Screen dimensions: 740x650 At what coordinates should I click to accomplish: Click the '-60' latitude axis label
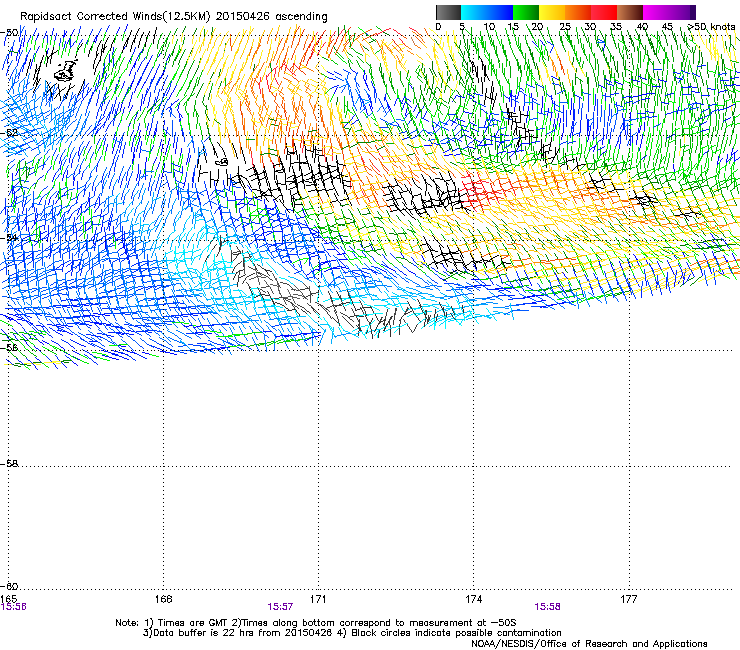[9, 587]
